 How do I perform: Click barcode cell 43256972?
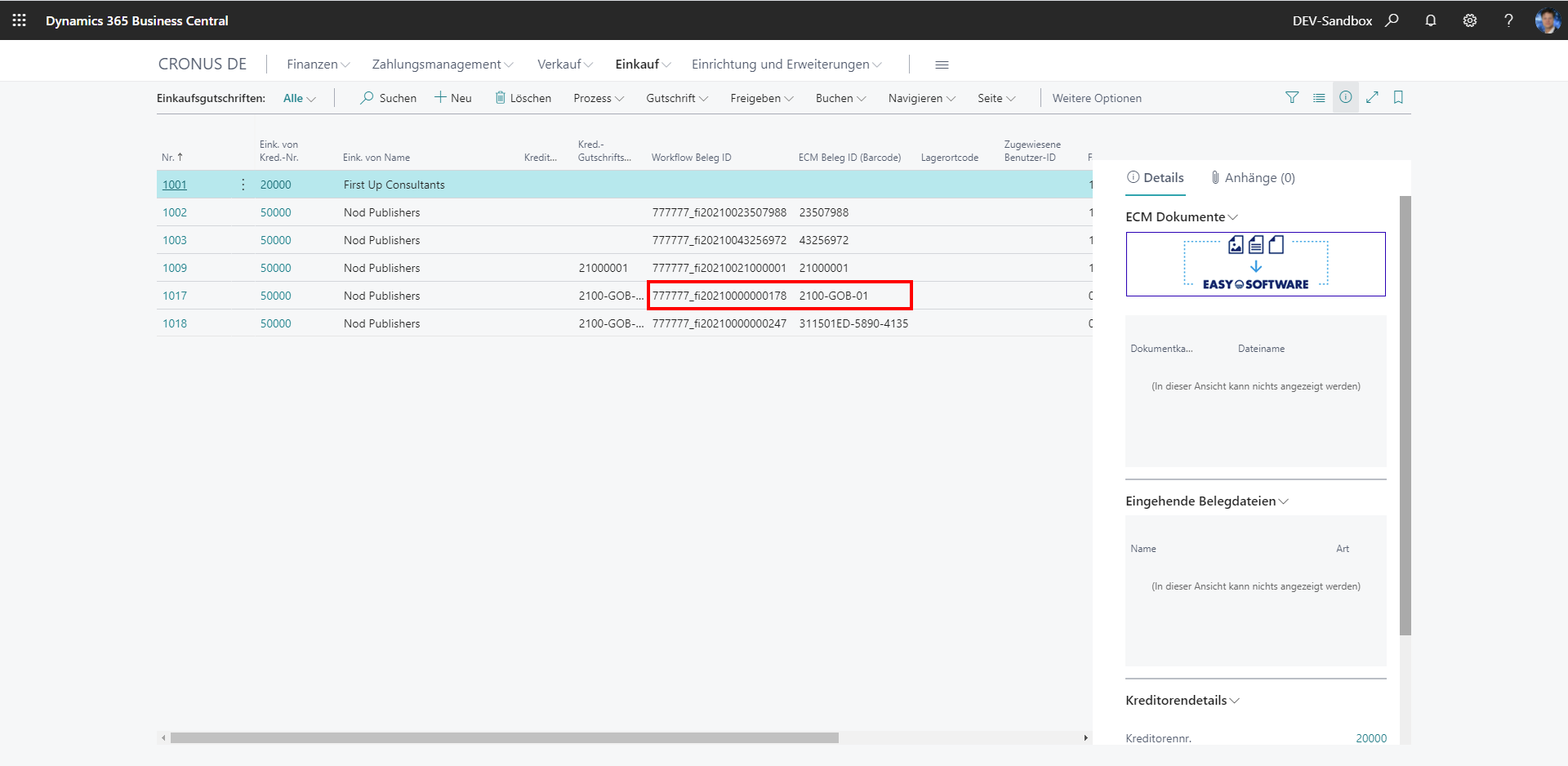coord(824,240)
